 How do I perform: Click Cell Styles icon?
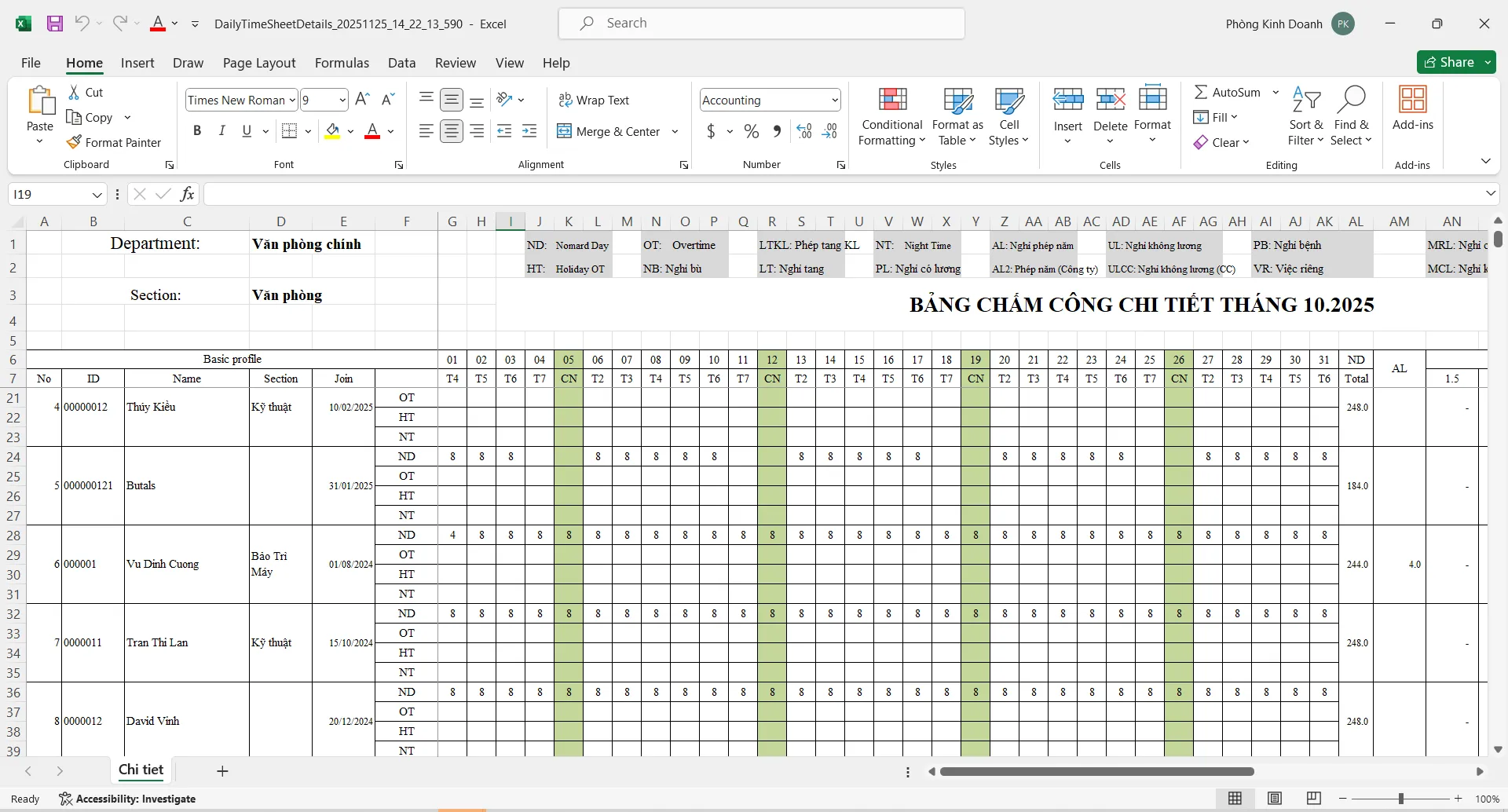pyautogui.click(x=1008, y=100)
